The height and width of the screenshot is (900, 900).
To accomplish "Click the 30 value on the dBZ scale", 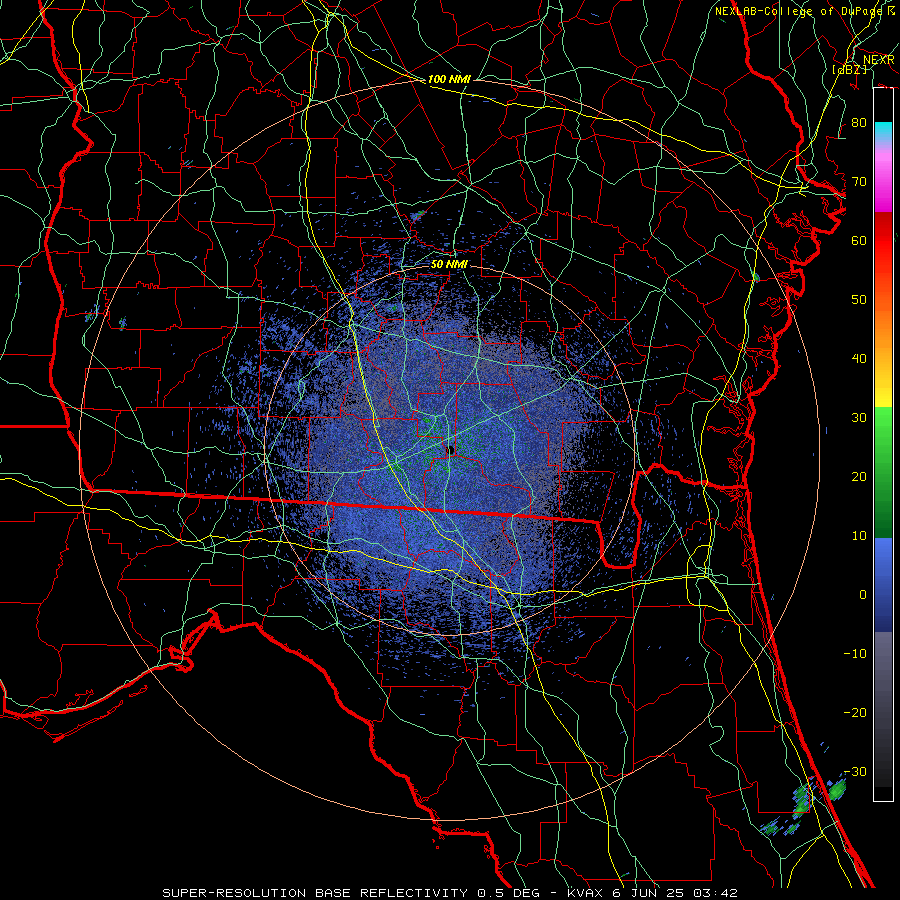I will pyautogui.click(x=859, y=418).
